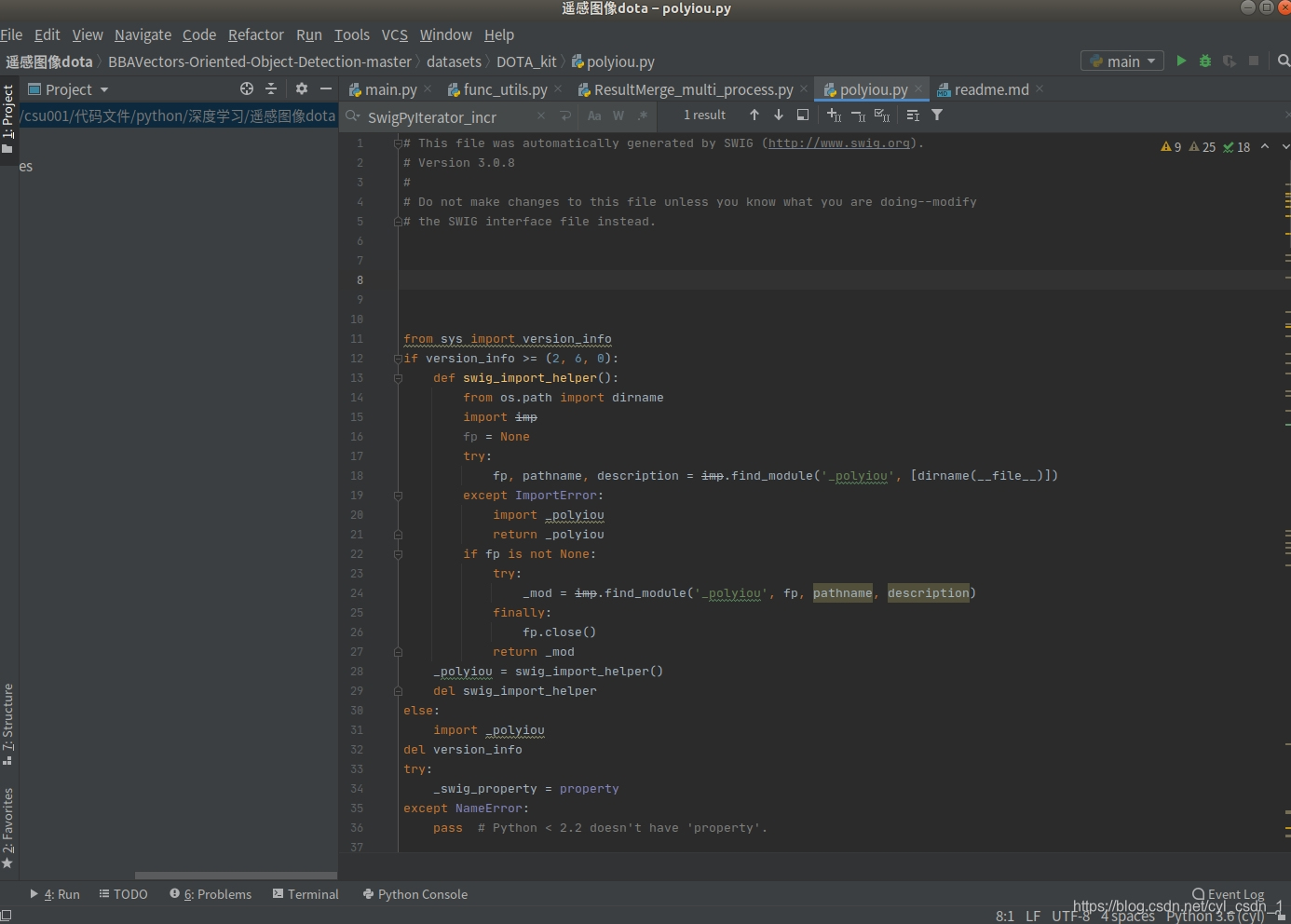Jump to previous highlighted error arrow
Viewport: 1291px width, 924px height.
point(1265,146)
